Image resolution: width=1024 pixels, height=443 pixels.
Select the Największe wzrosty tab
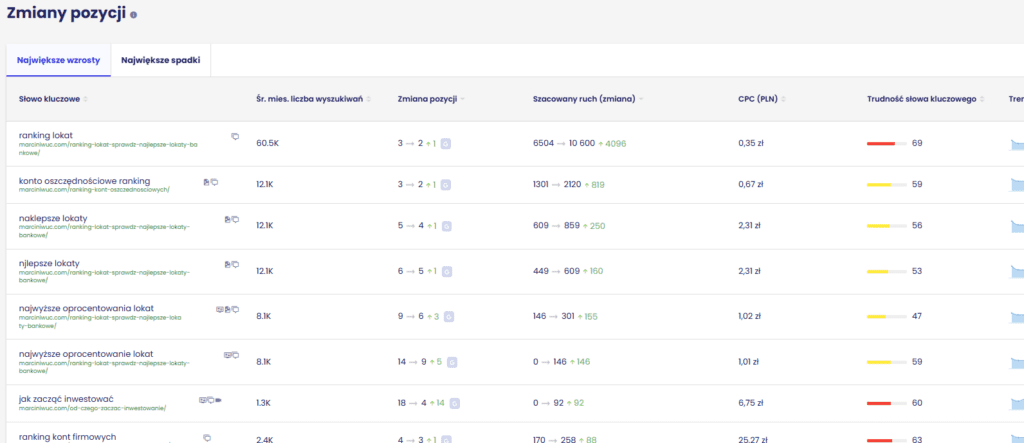[58, 60]
